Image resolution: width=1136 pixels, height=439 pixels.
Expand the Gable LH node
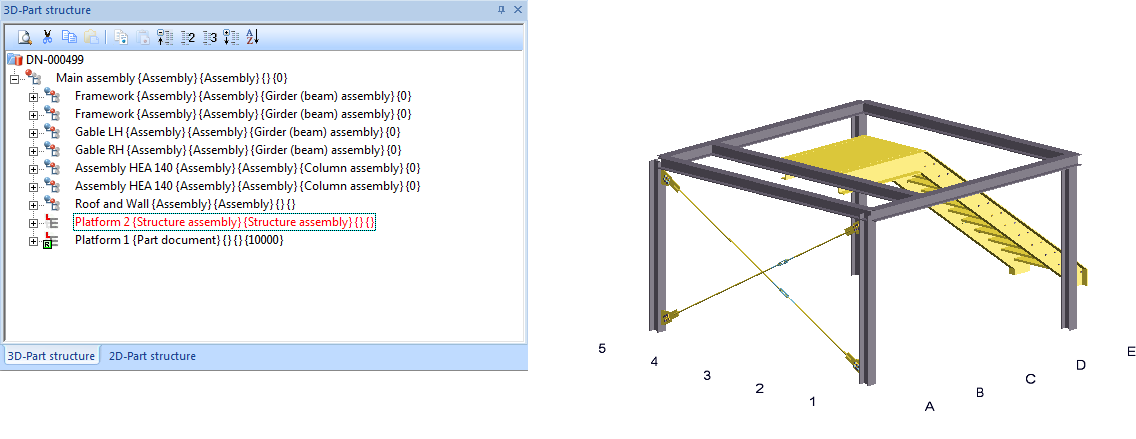click(x=33, y=133)
